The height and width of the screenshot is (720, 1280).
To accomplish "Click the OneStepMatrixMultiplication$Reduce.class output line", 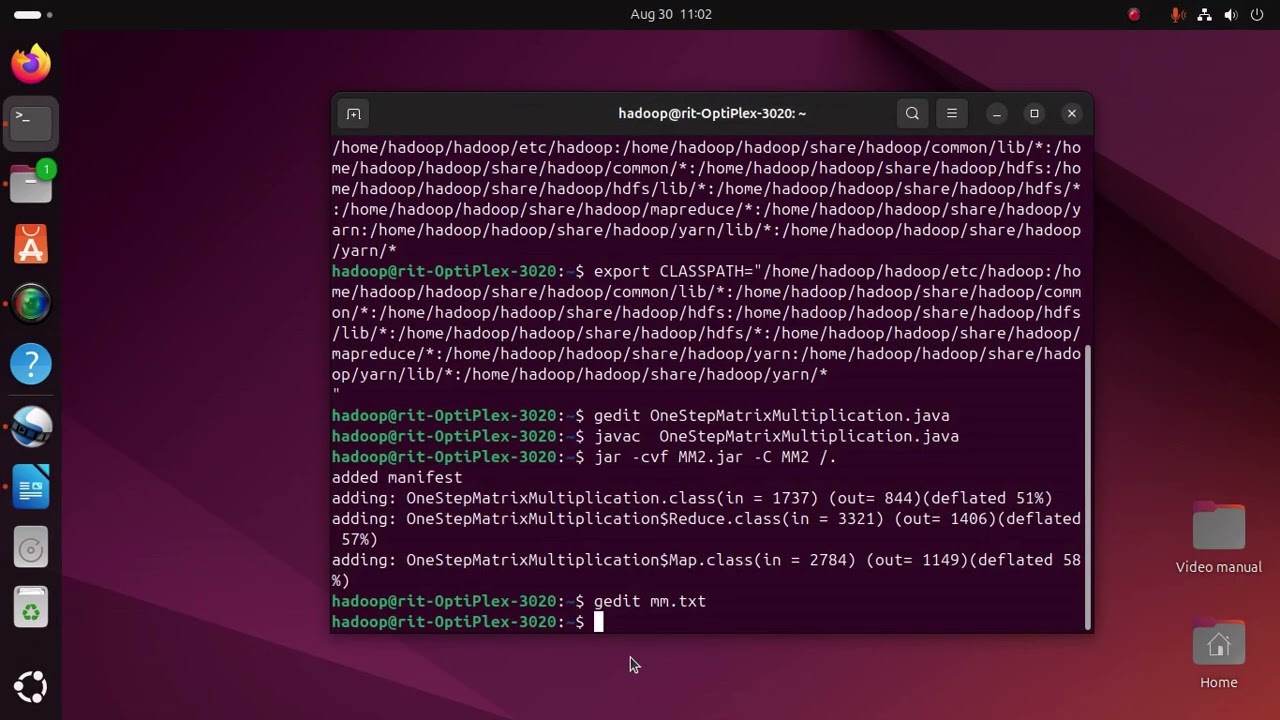I will (706, 529).
